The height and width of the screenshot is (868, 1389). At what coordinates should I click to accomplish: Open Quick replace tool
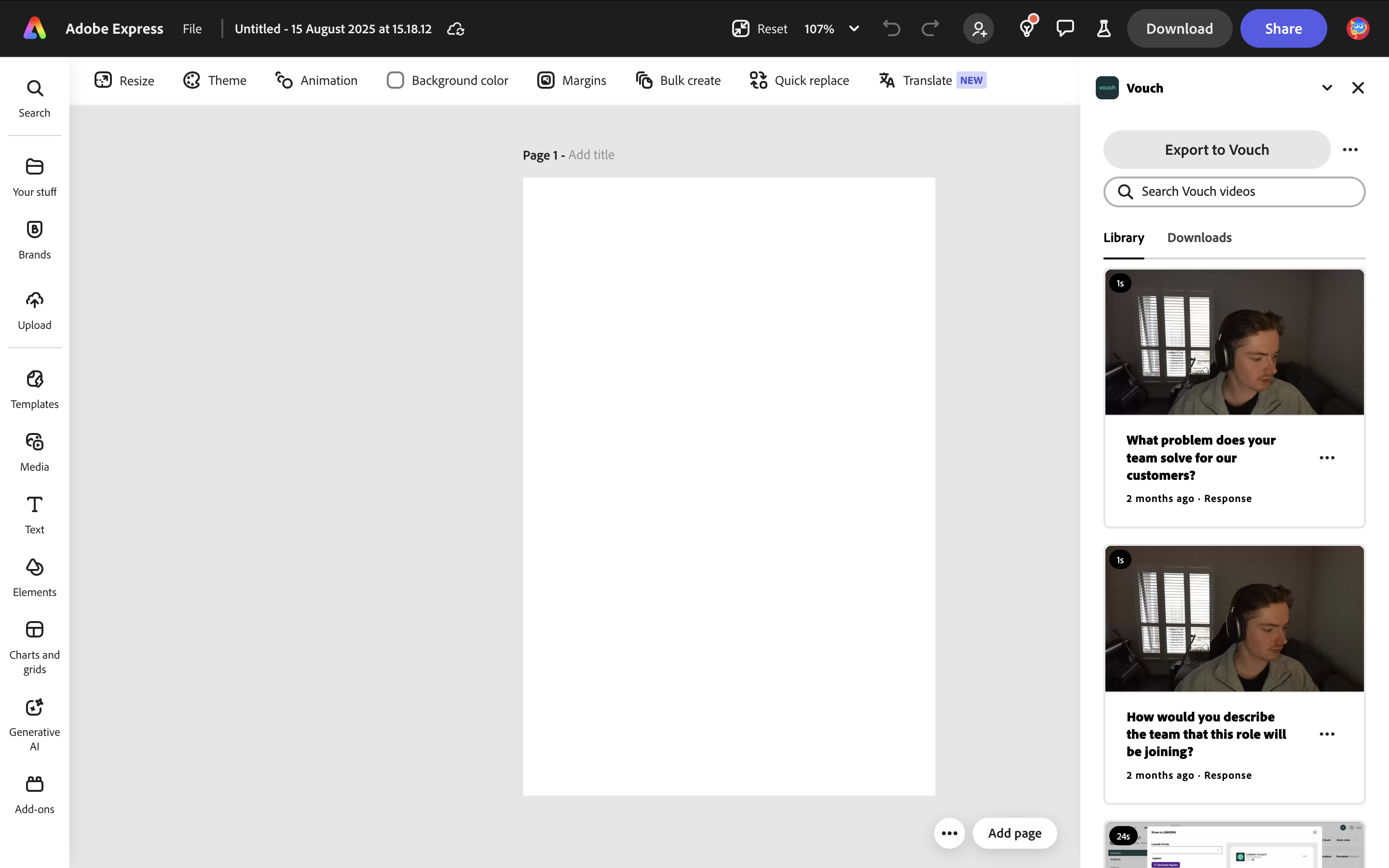[800, 81]
